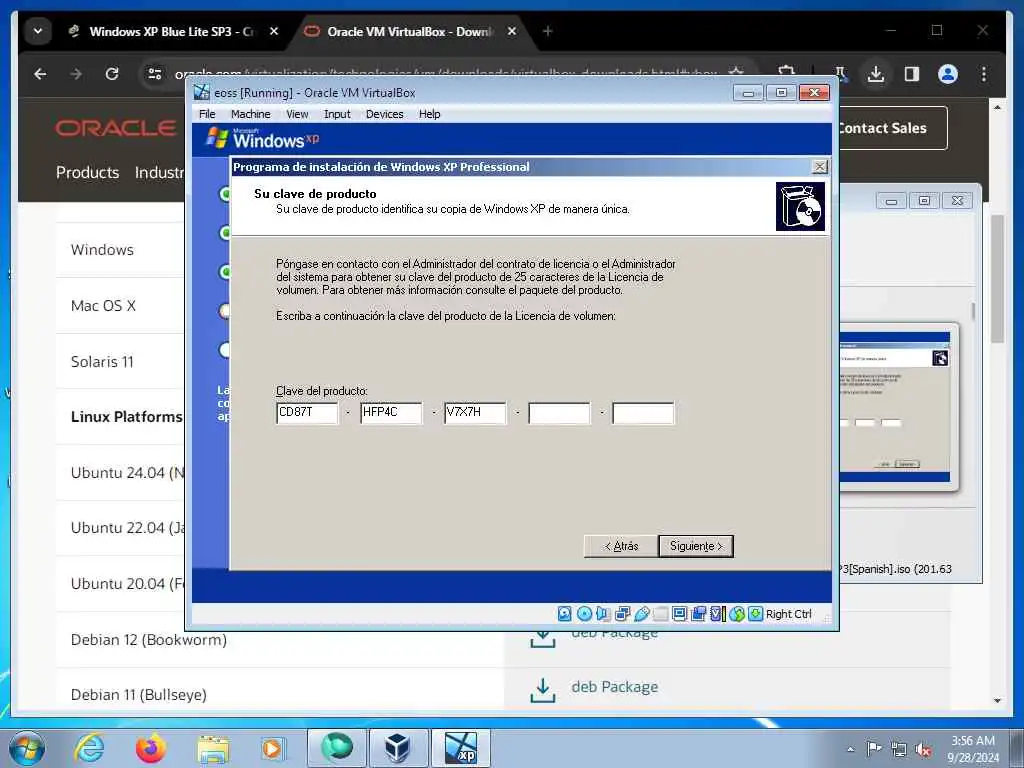Click the Siguiente button in XP setup
The height and width of the screenshot is (768, 1024).
pyautogui.click(x=696, y=546)
